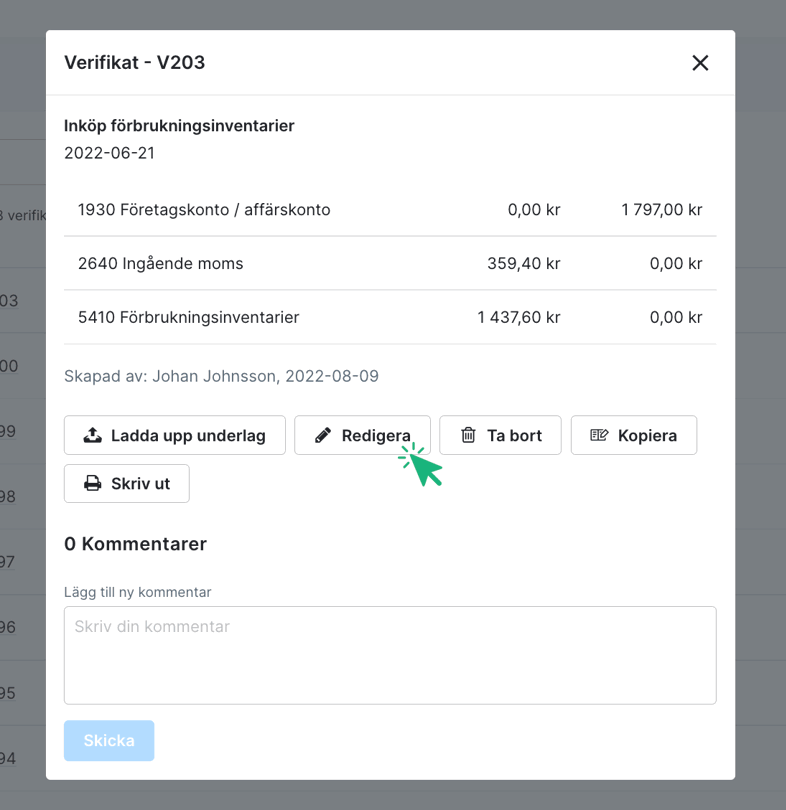Click the Inköp förbrukningsinventarier description
Viewport: 786px width, 810px height.
click(179, 126)
